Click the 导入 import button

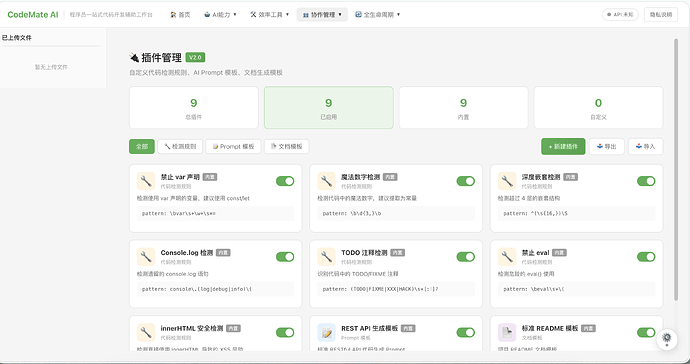646,147
